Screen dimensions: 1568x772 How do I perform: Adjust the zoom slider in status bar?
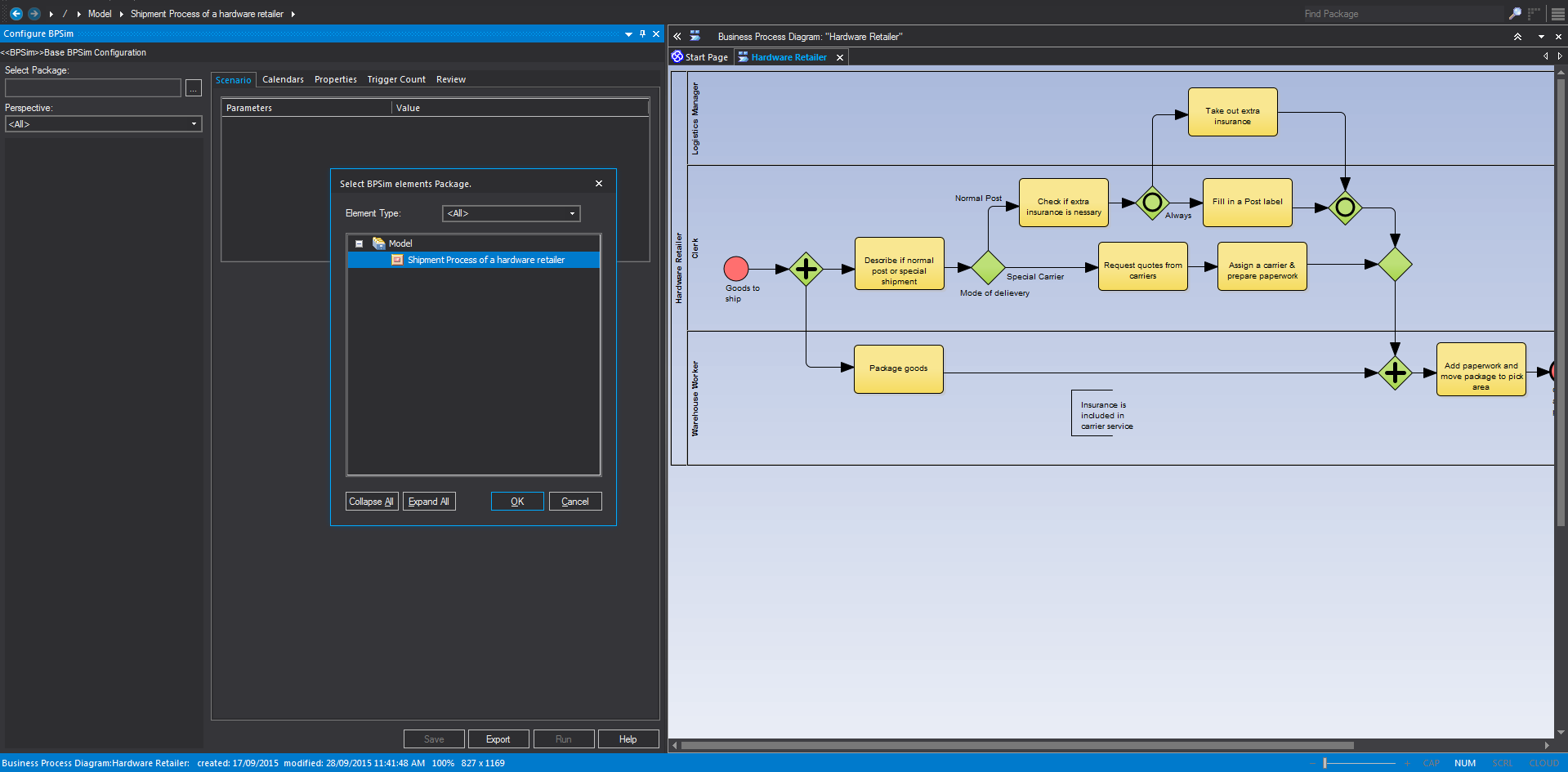tap(1325, 763)
